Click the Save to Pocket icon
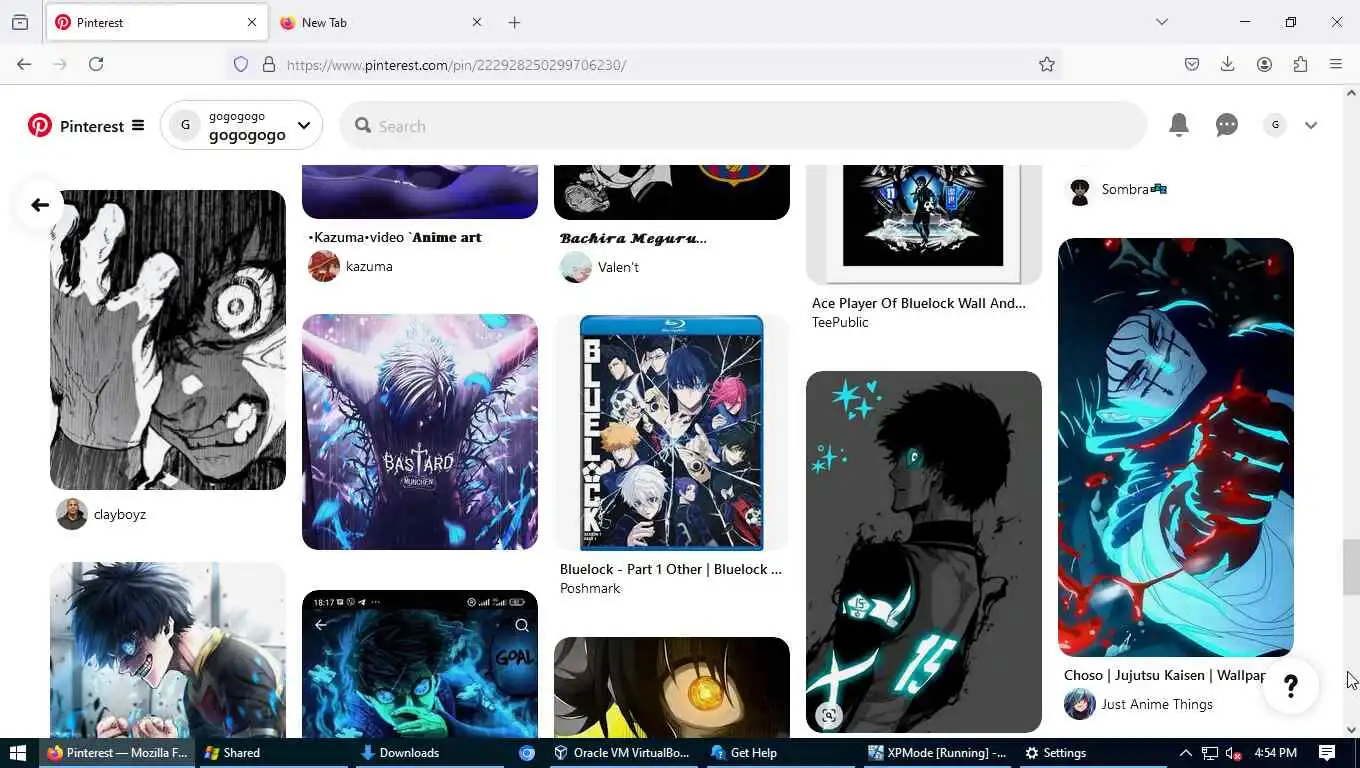Viewport: 1360px width, 768px height. [x=1192, y=64]
